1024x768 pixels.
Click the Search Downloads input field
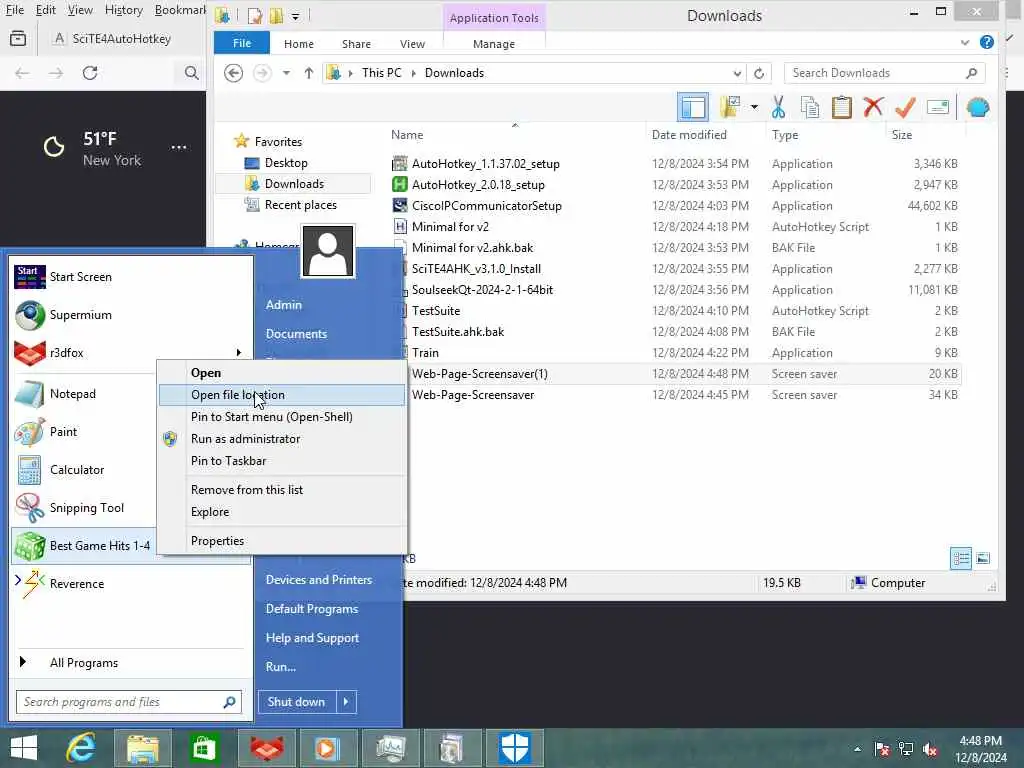point(884,73)
